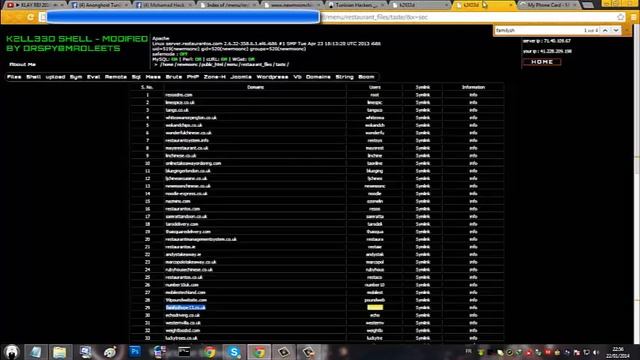Screen dimensions: 640x360
Task: Switch to the Anonghost Facebook tab
Action: (x=100, y=5)
